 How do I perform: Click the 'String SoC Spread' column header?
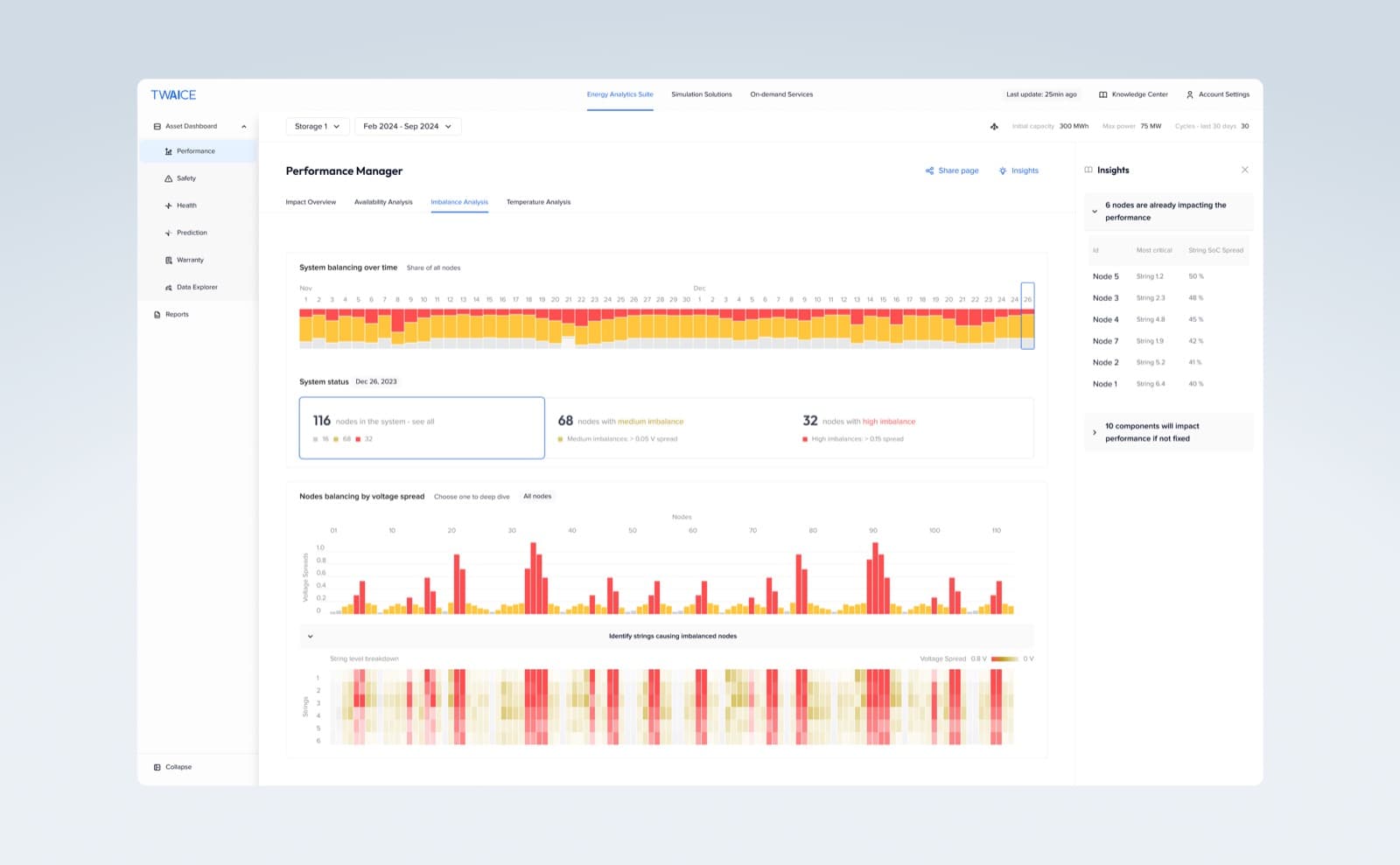pos(1215,250)
